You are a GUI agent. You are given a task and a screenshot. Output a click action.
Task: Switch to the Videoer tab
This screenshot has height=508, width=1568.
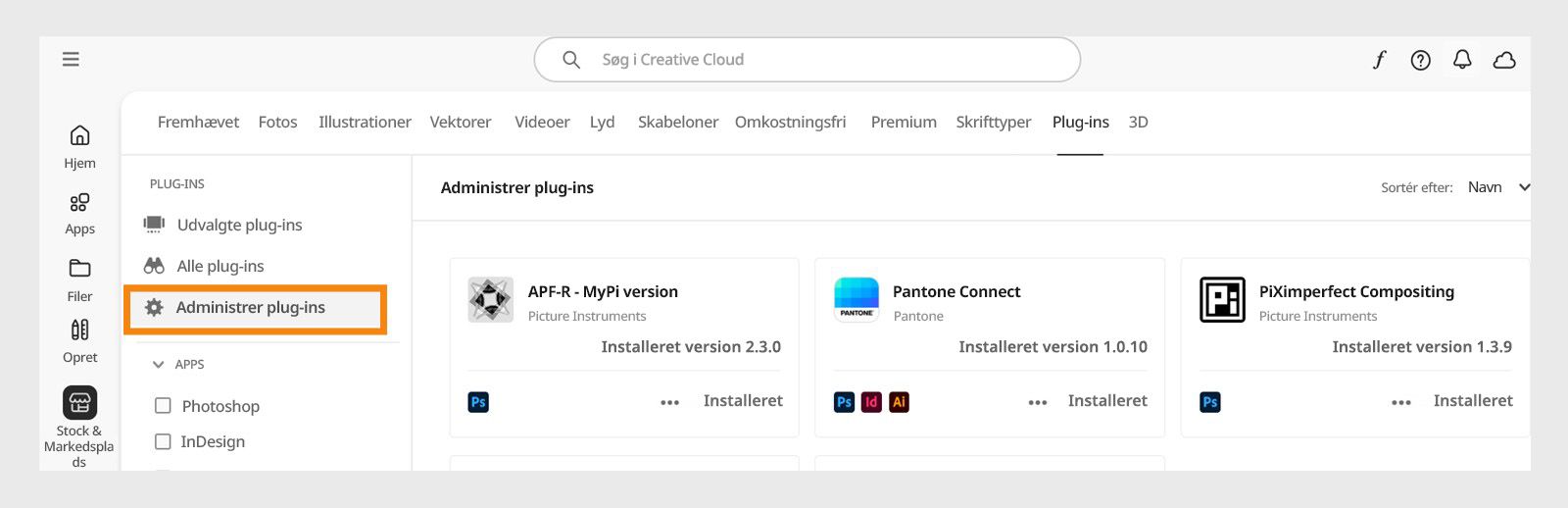point(542,122)
